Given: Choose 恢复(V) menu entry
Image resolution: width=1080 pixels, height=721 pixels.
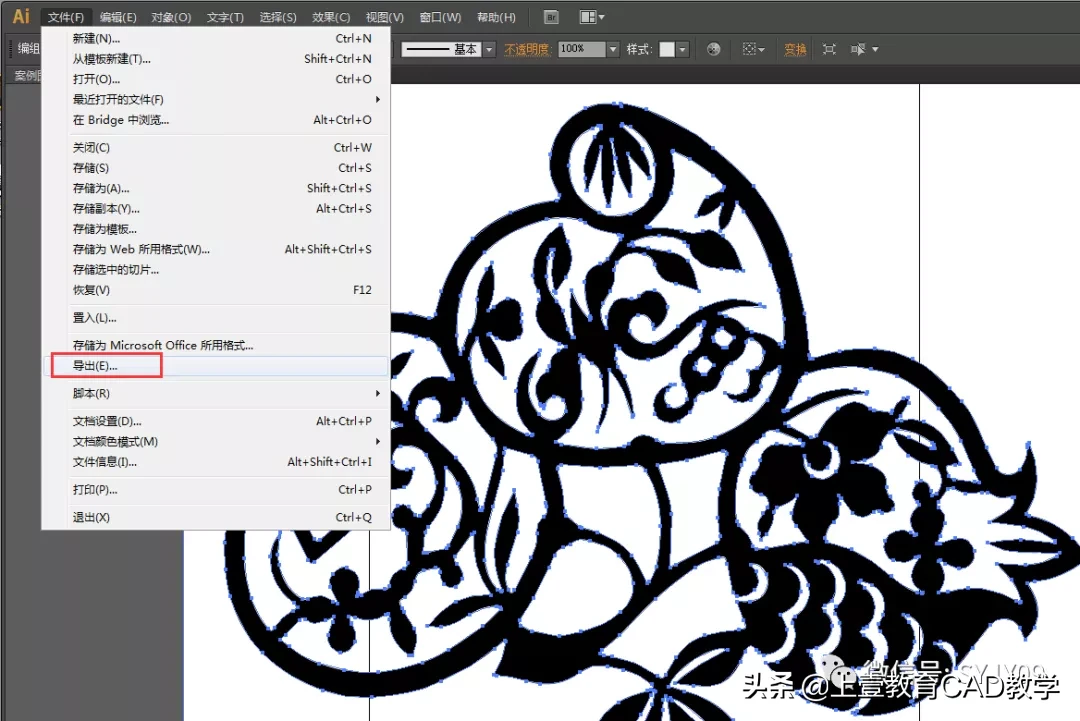Looking at the screenshot, I should pyautogui.click(x=216, y=290).
